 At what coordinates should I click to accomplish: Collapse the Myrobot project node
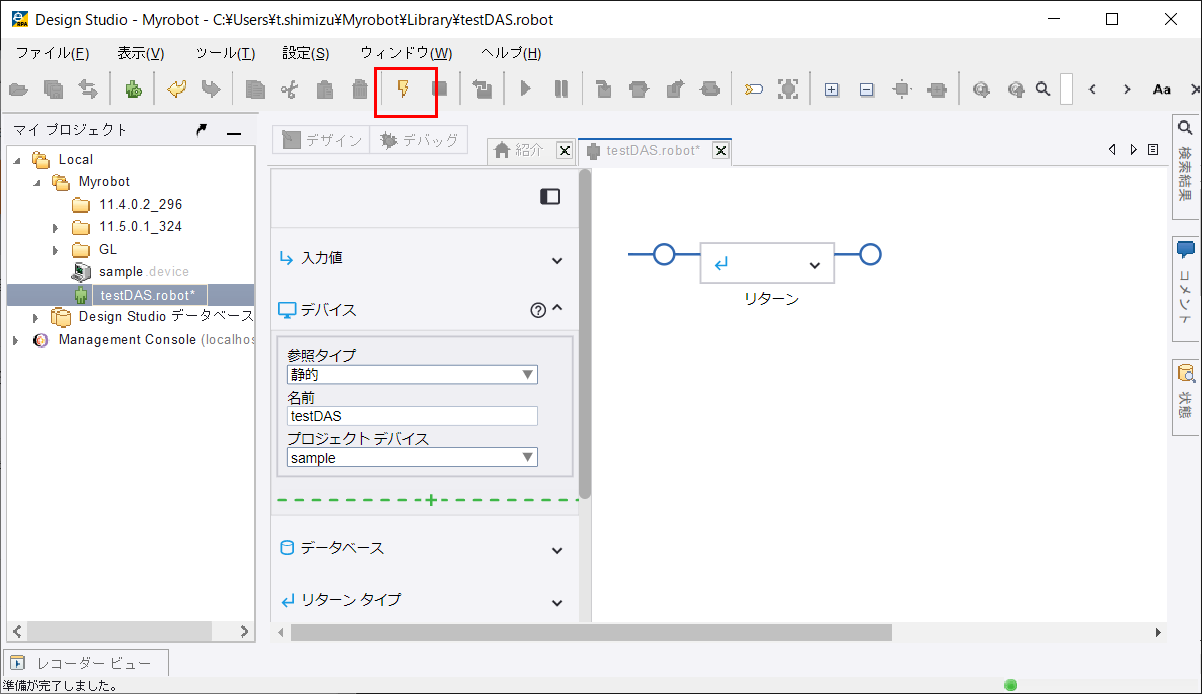point(37,182)
